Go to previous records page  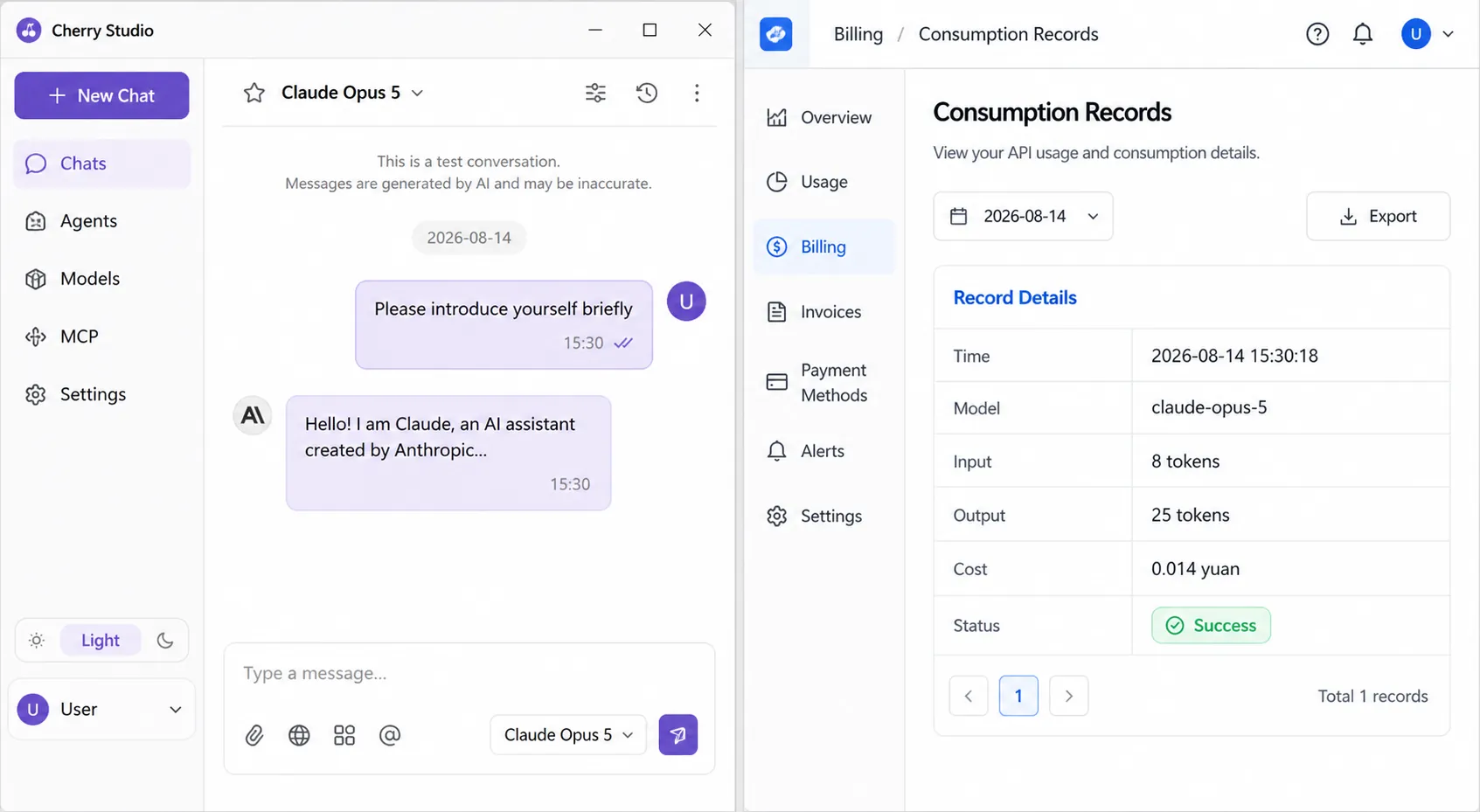(x=969, y=696)
